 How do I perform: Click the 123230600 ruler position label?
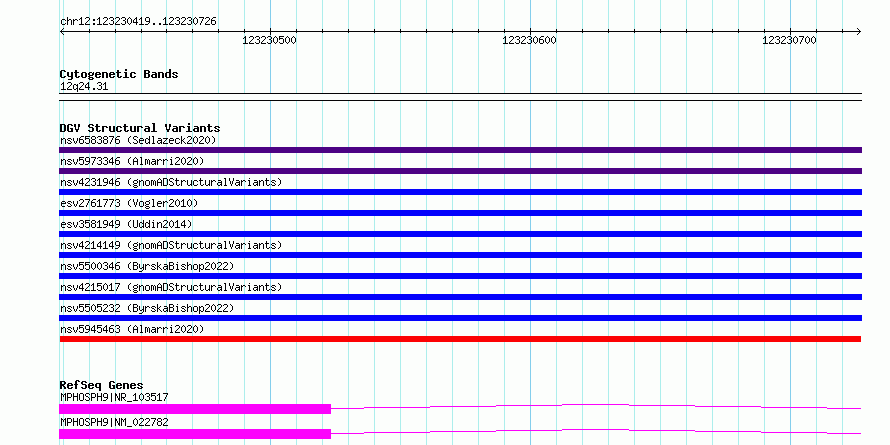[530, 40]
